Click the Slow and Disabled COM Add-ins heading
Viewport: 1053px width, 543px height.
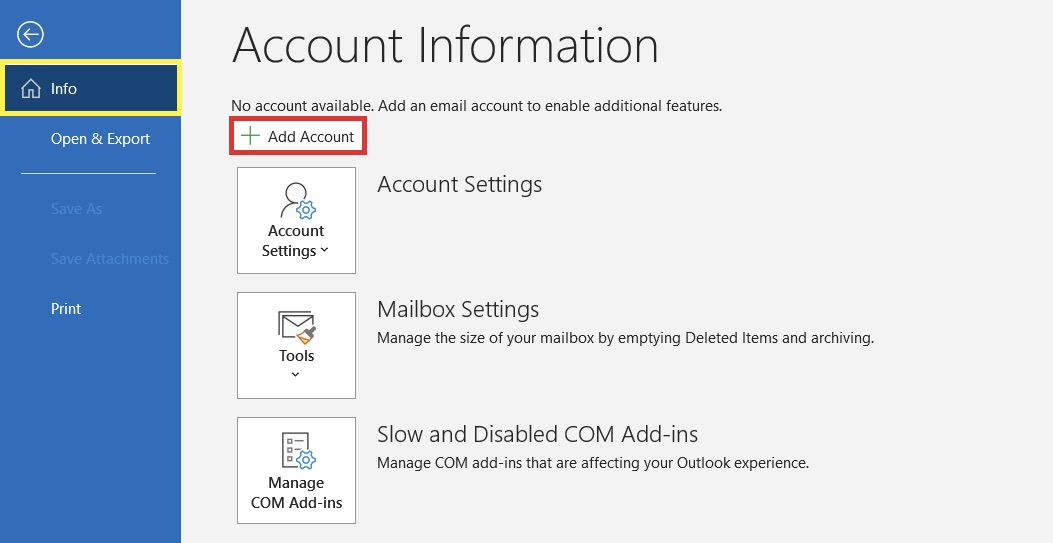(537, 434)
